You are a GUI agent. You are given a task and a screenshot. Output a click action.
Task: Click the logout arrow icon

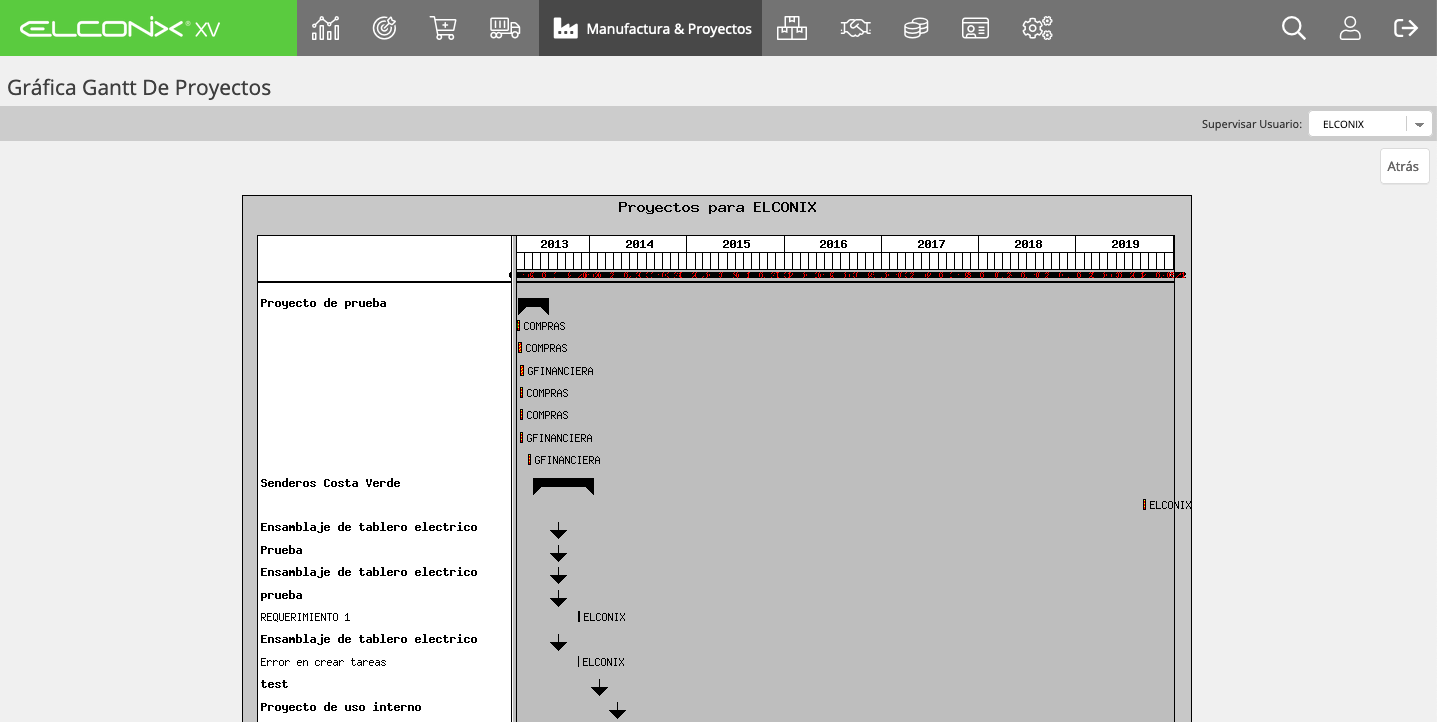(1406, 28)
